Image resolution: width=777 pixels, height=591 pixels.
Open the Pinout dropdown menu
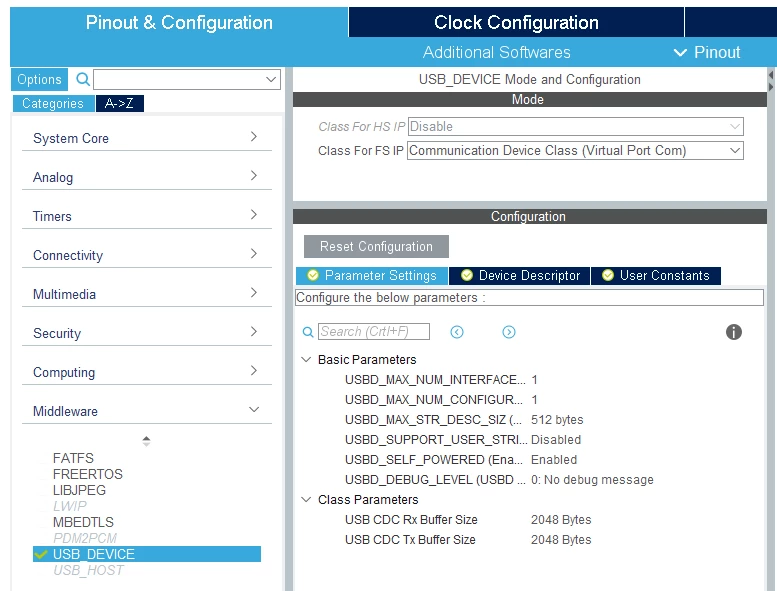(x=707, y=53)
